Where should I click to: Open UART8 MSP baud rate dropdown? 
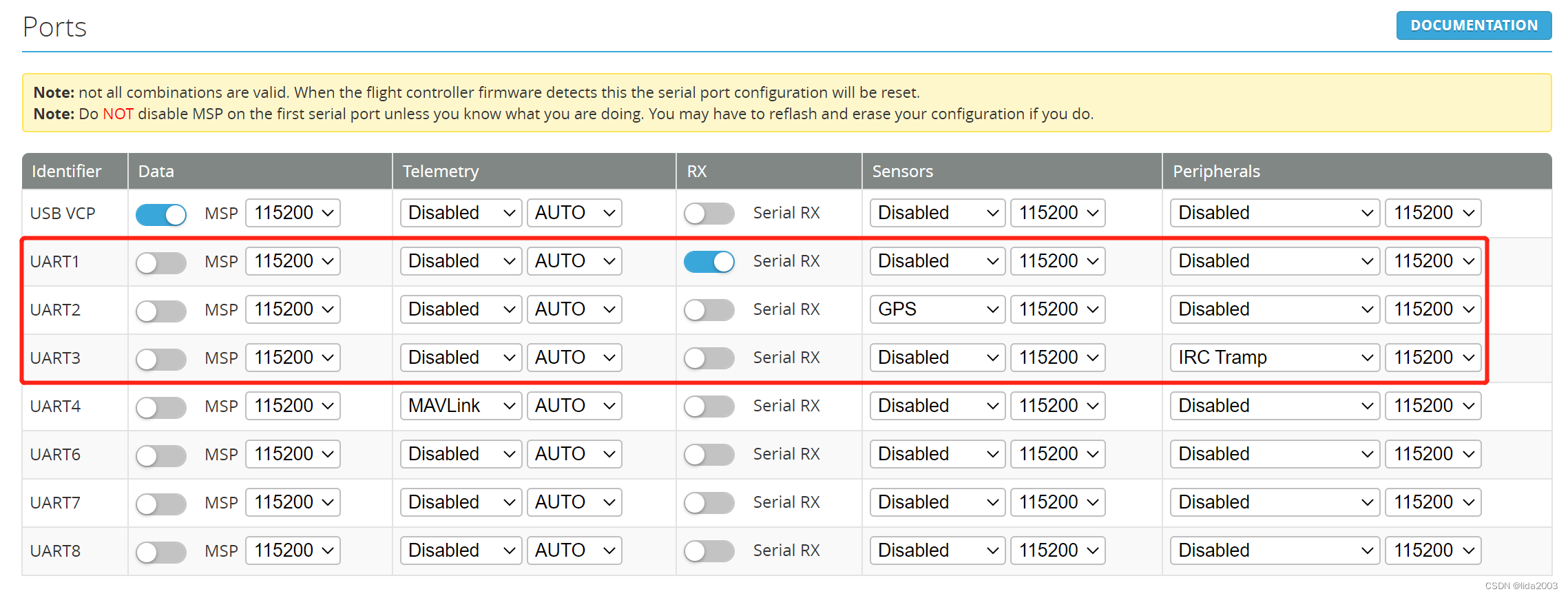click(x=293, y=551)
